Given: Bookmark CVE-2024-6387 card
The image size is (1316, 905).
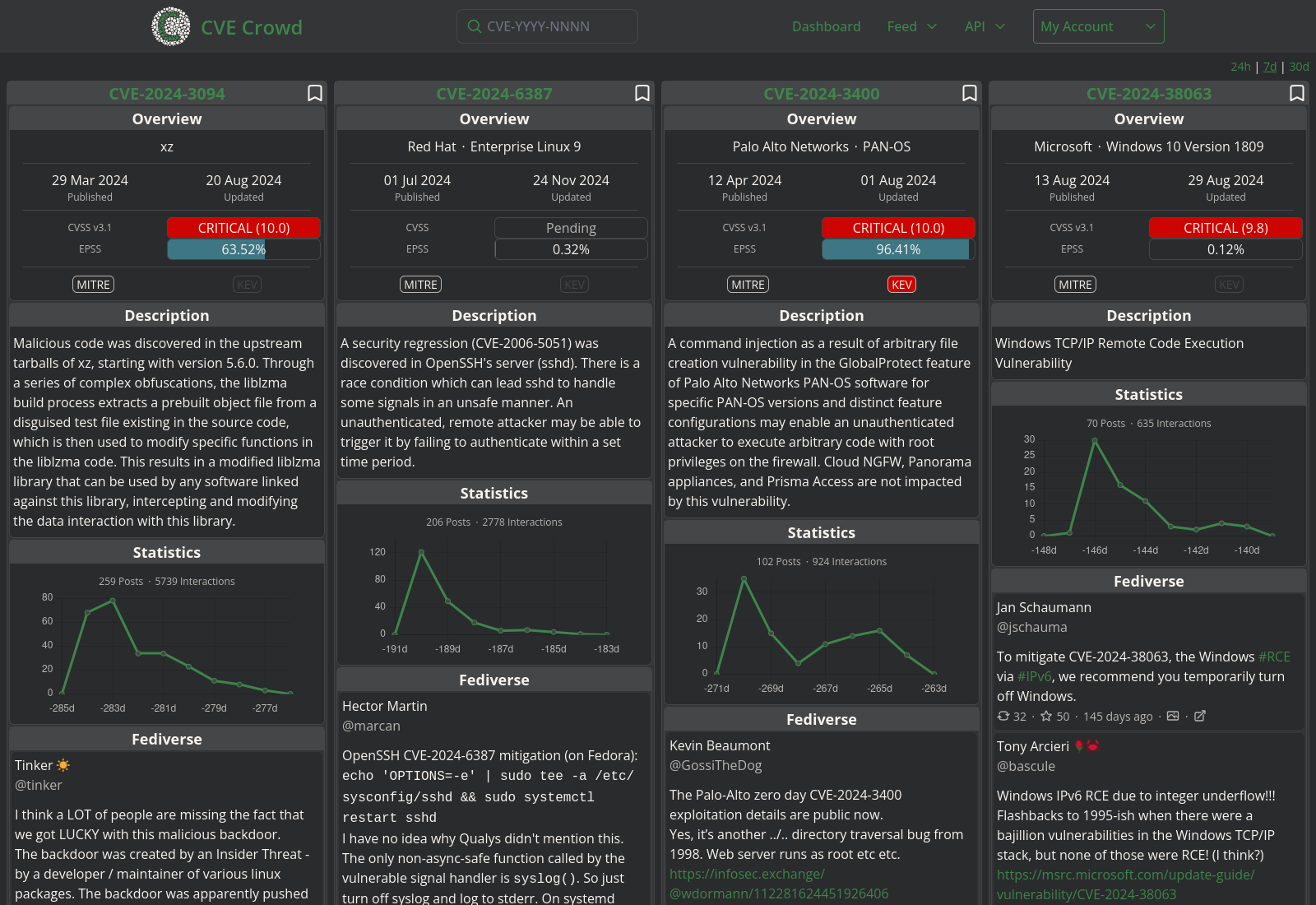Looking at the screenshot, I should [642, 94].
